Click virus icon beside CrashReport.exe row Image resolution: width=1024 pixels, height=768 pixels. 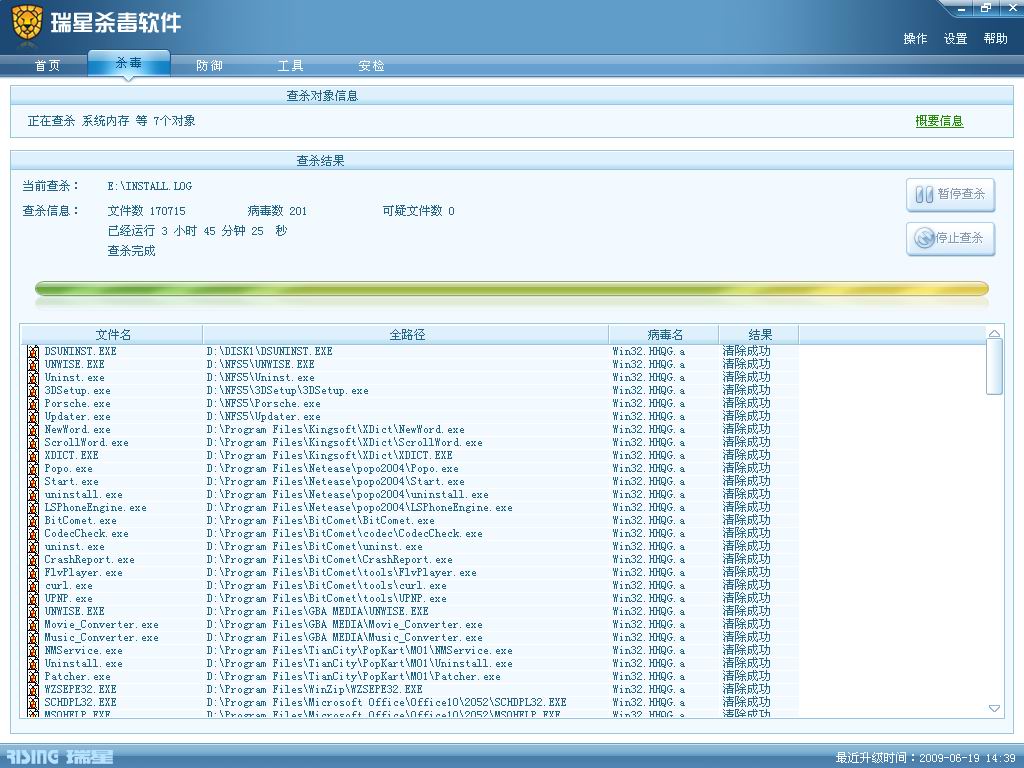tap(33, 560)
